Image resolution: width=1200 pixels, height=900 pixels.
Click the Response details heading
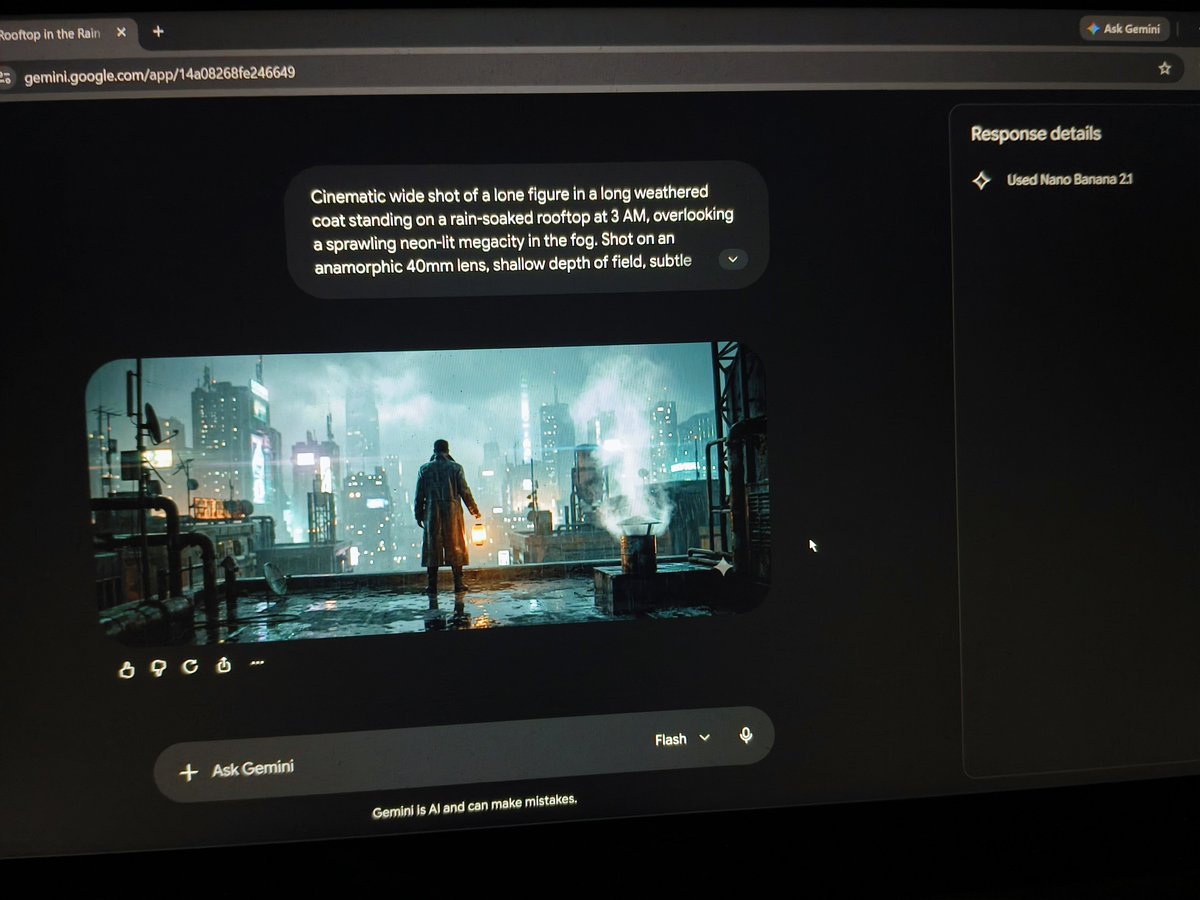point(1035,134)
